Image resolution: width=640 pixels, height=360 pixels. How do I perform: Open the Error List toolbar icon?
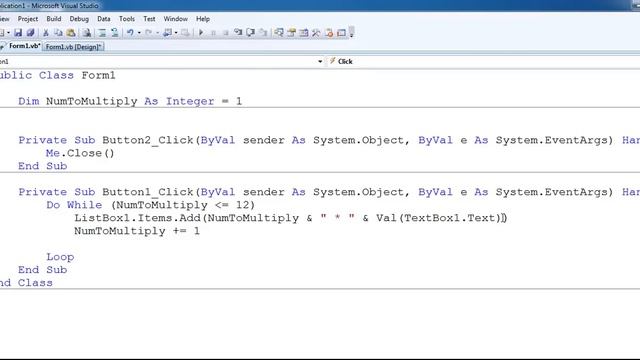(x=329, y=33)
